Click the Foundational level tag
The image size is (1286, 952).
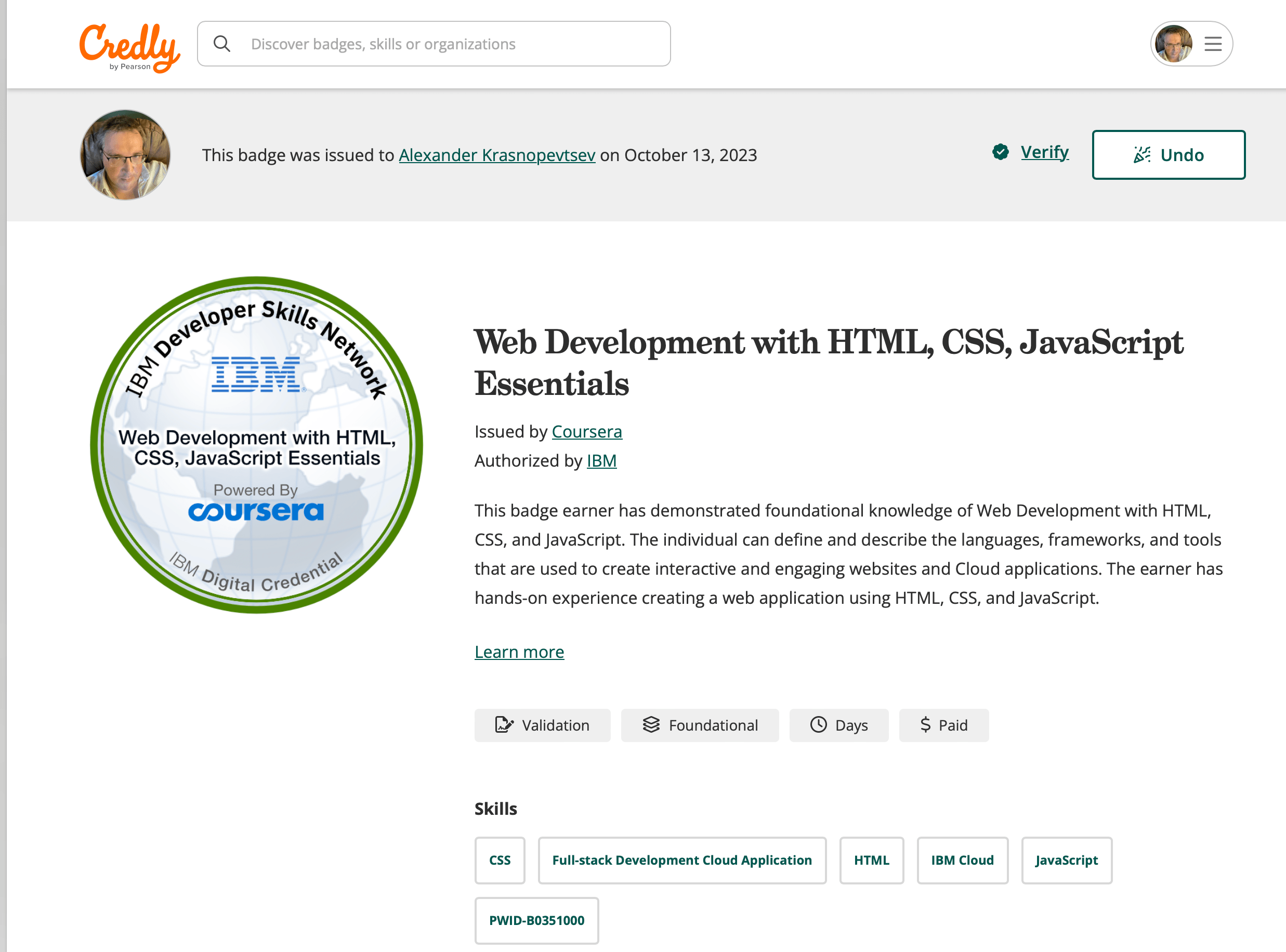click(x=700, y=725)
